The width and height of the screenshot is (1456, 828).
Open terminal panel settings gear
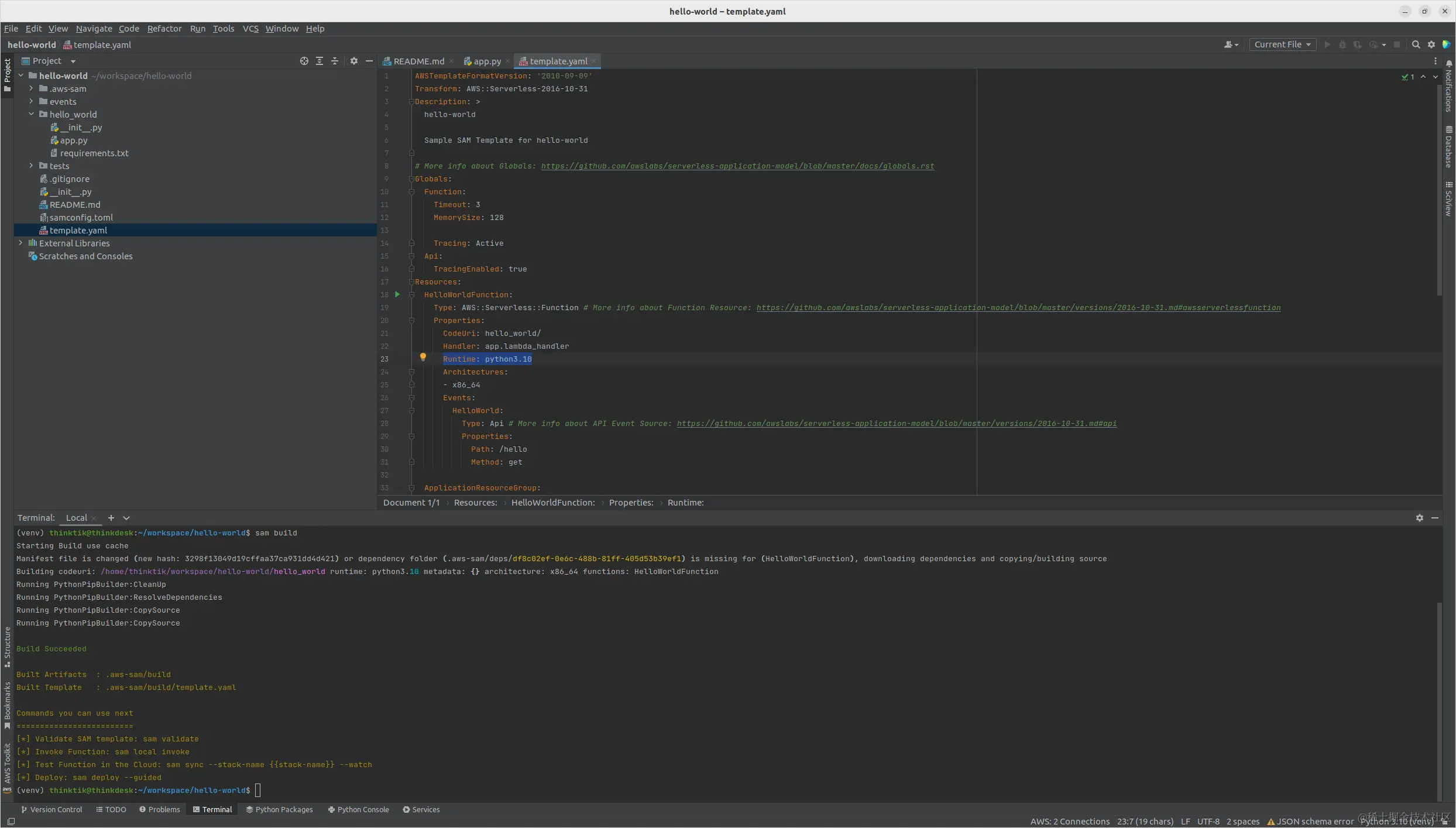coord(1419,518)
